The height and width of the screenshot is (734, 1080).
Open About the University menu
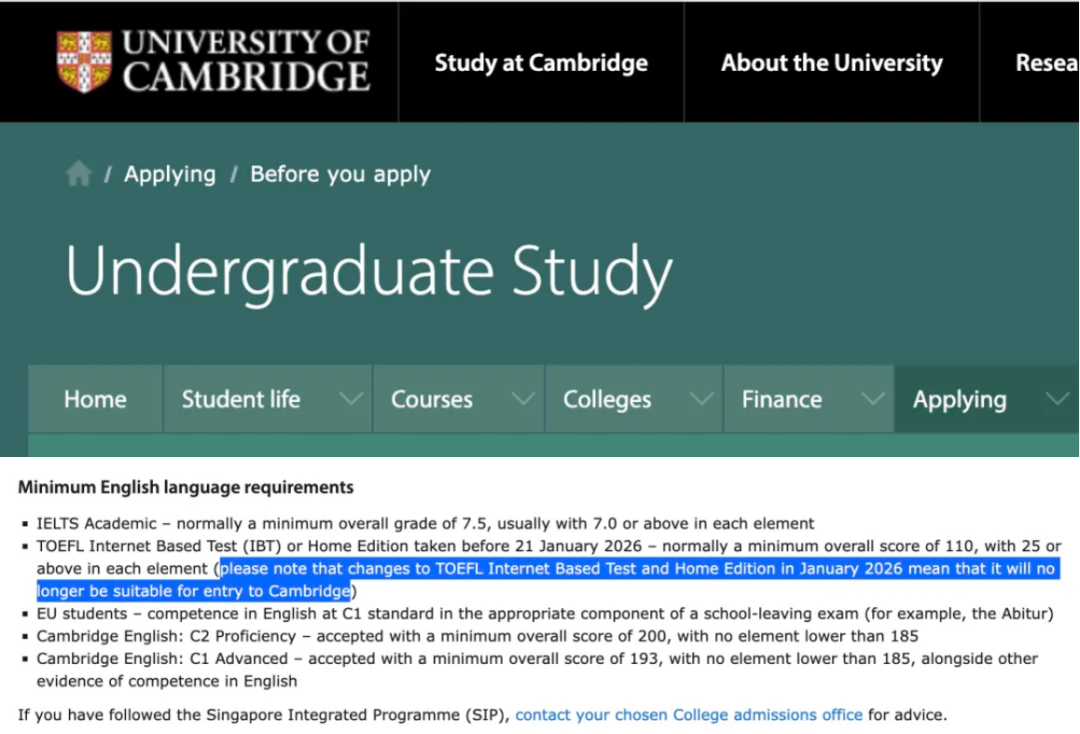(831, 63)
